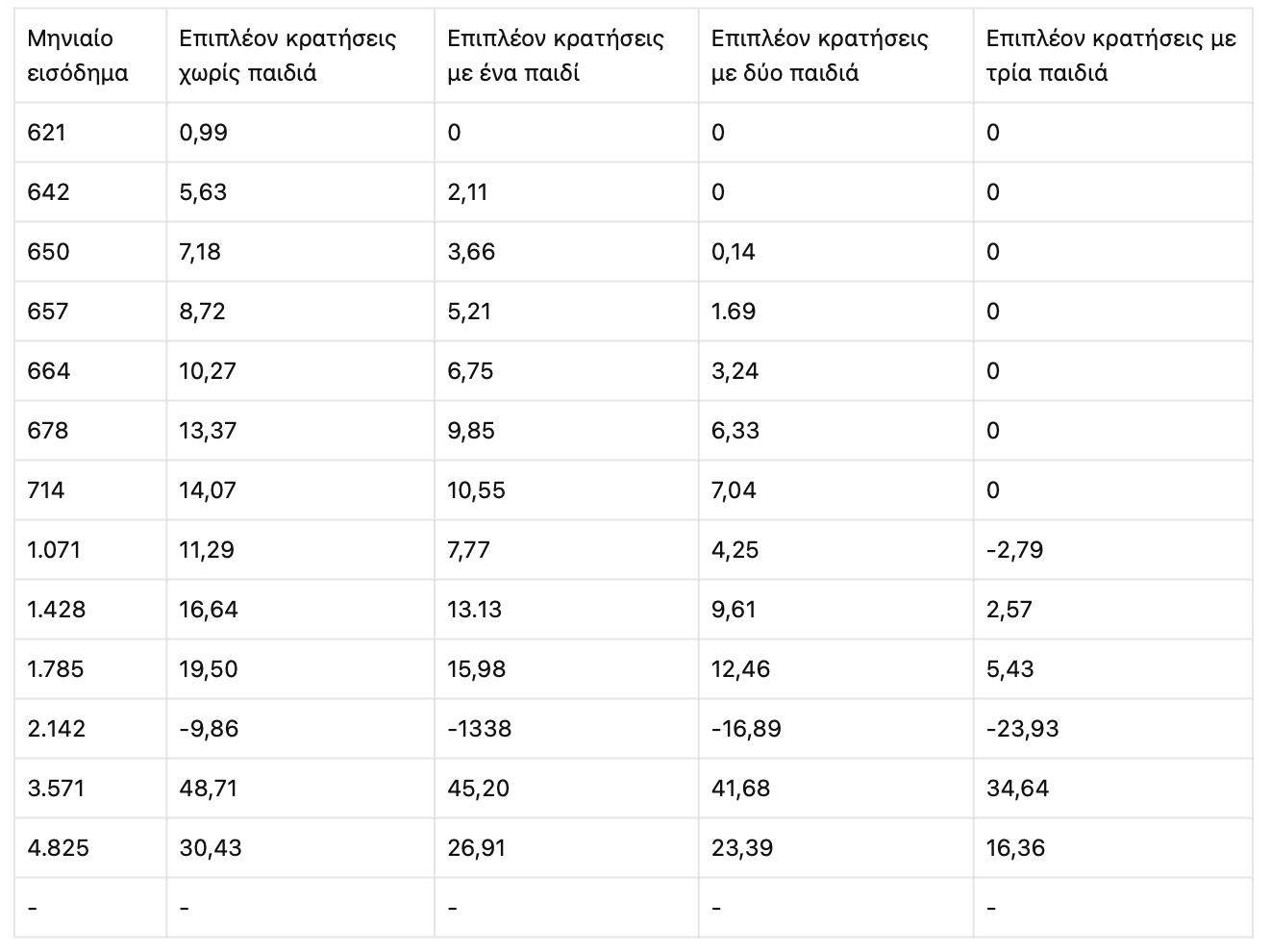The width and height of the screenshot is (1271, 952).
Task: Select the negative value -2,79 cell
Action: point(1112,550)
